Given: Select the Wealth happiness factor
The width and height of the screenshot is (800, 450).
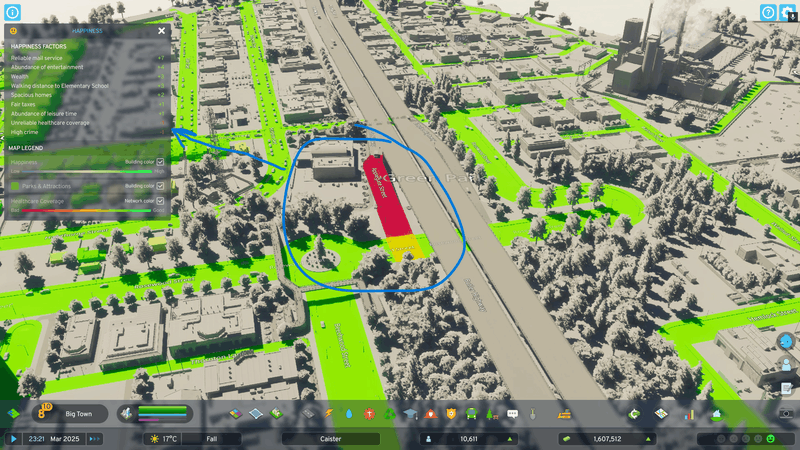Looking at the screenshot, I should pos(87,77).
